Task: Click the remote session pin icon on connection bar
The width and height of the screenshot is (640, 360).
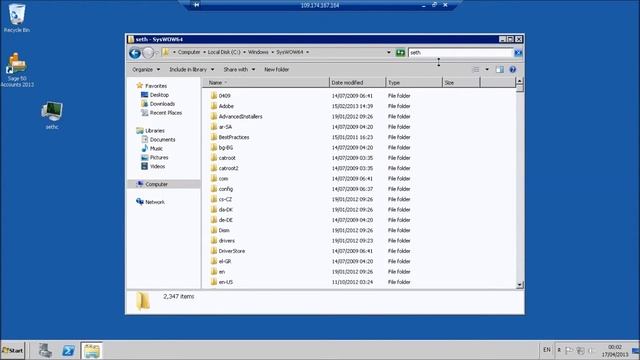Action: [x=196, y=5]
